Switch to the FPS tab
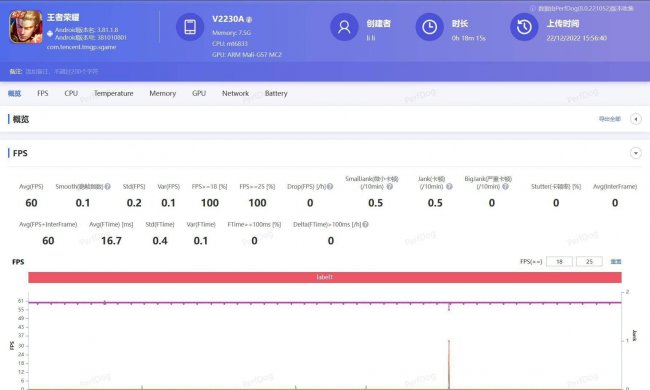This screenshot has width=650, height=390. click(x=43, y=93)
